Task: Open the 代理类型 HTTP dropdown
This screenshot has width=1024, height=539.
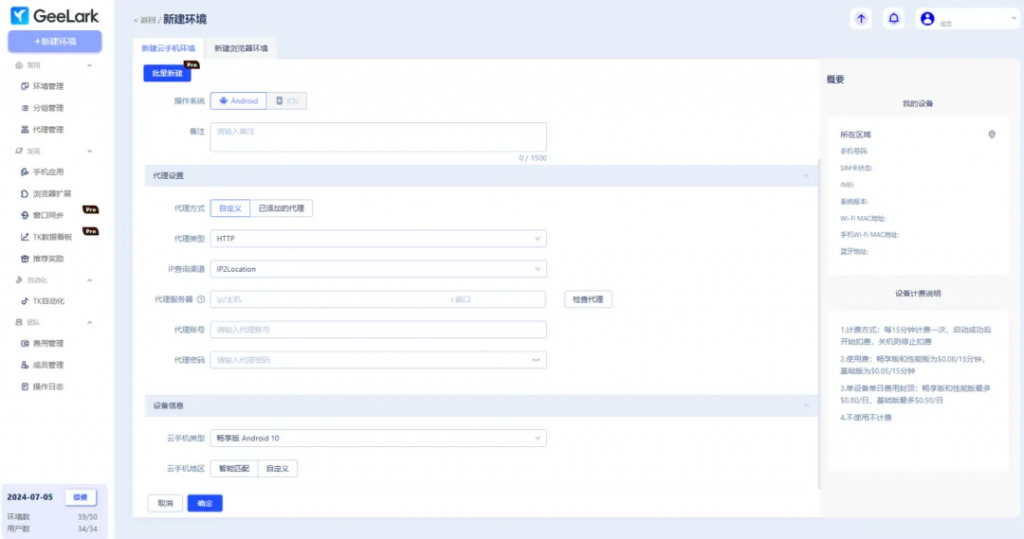Action: coord(378,239)
